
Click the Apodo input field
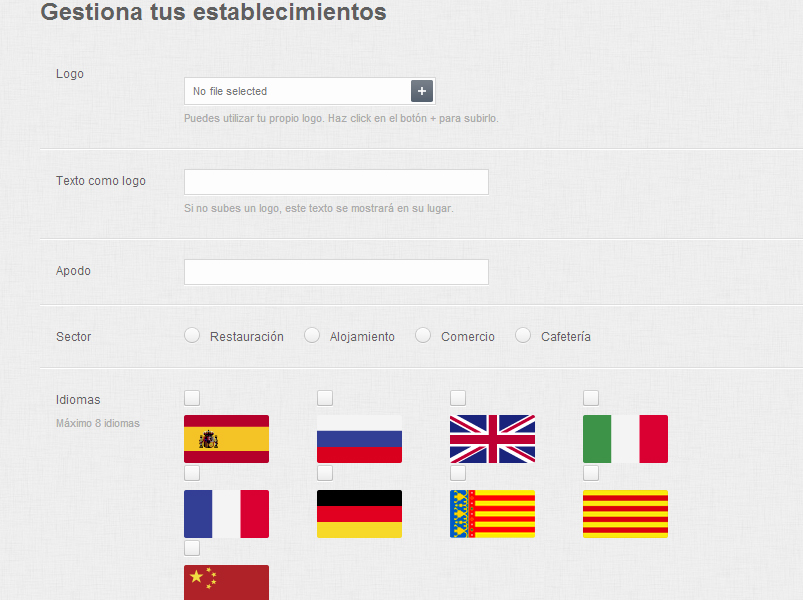tap(335, 271)
